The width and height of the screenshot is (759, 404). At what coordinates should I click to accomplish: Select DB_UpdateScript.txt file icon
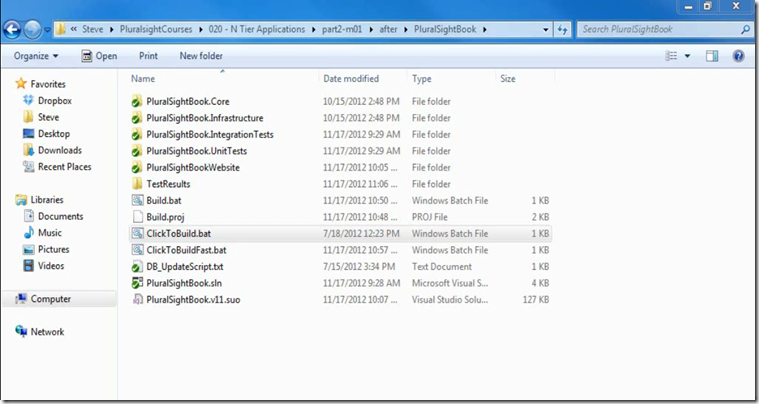(137, 267)
